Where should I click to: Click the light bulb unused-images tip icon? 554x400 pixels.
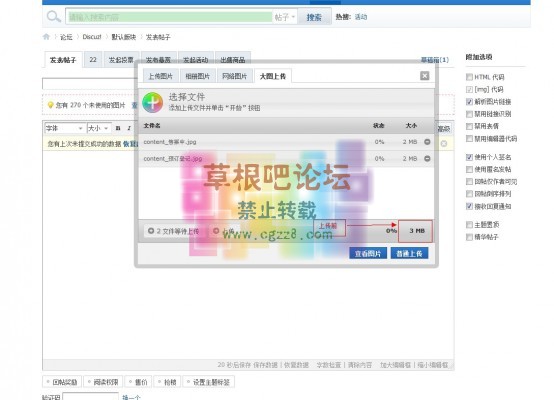pyautogui.click(x=51, y=105)
